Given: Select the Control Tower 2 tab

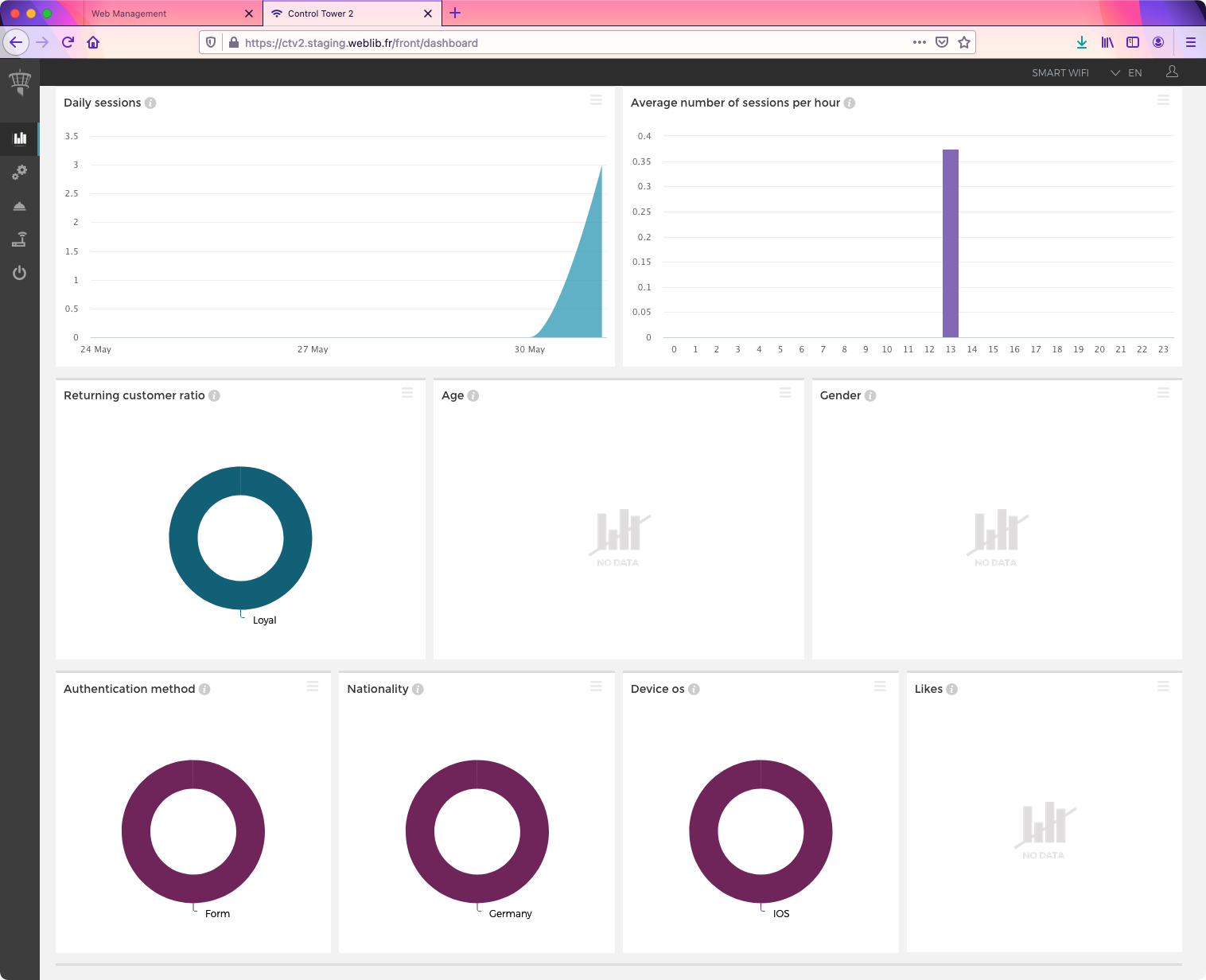Looking at the screenshot, I should click(342, 14).
